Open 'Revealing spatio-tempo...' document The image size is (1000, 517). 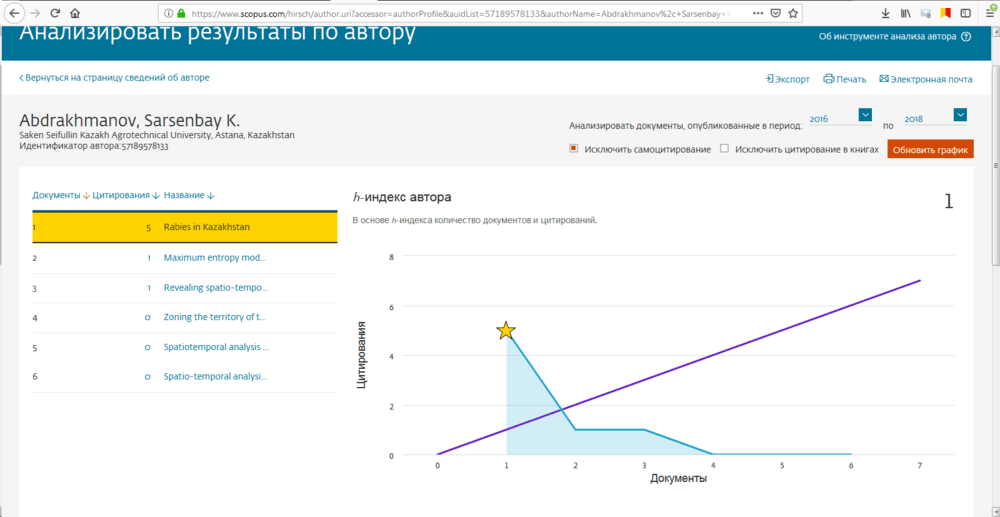(x=216, y=288)
